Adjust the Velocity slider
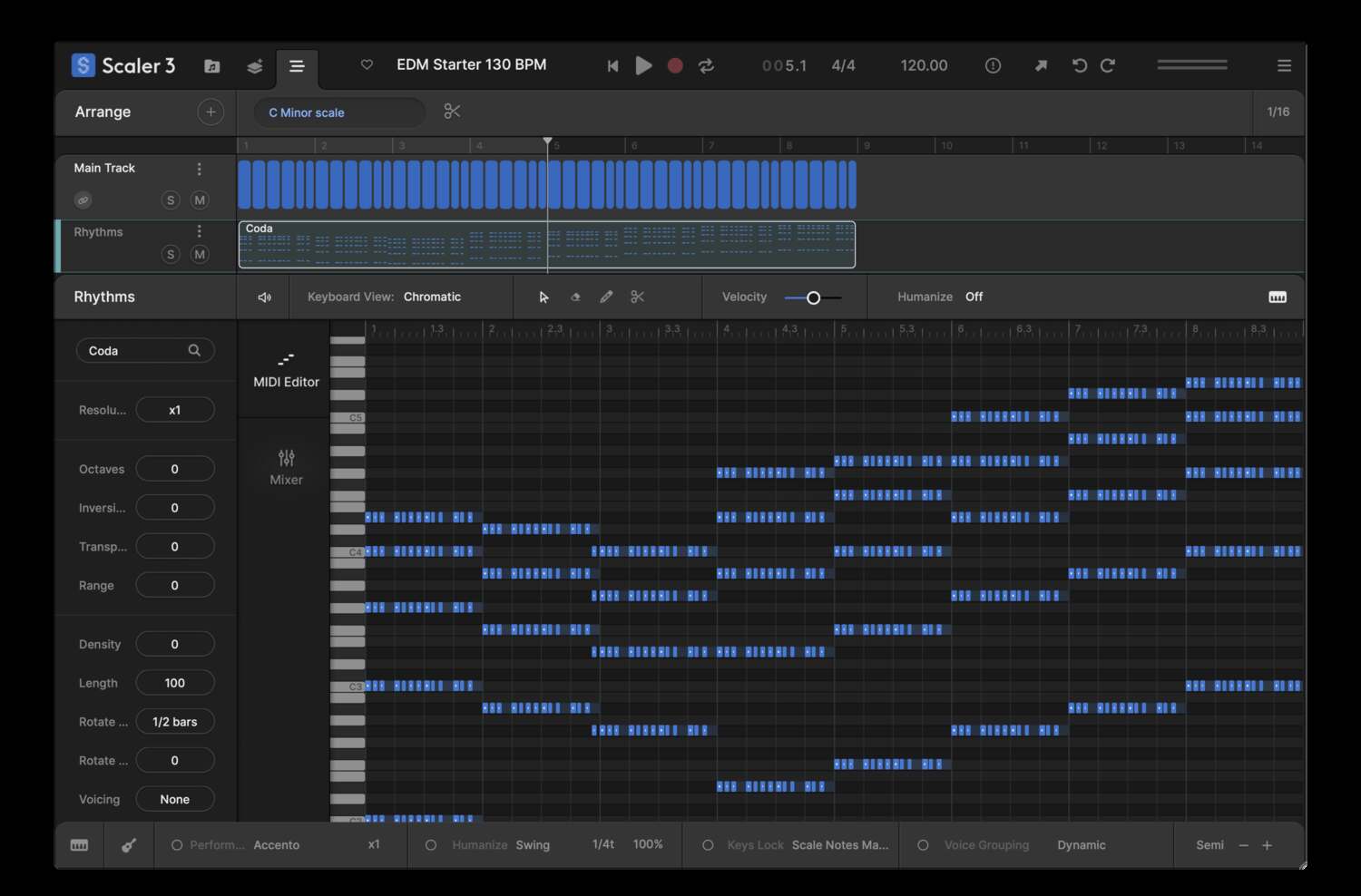Image resolution: width=1361 pixels, height=896 pixels. 812,297
